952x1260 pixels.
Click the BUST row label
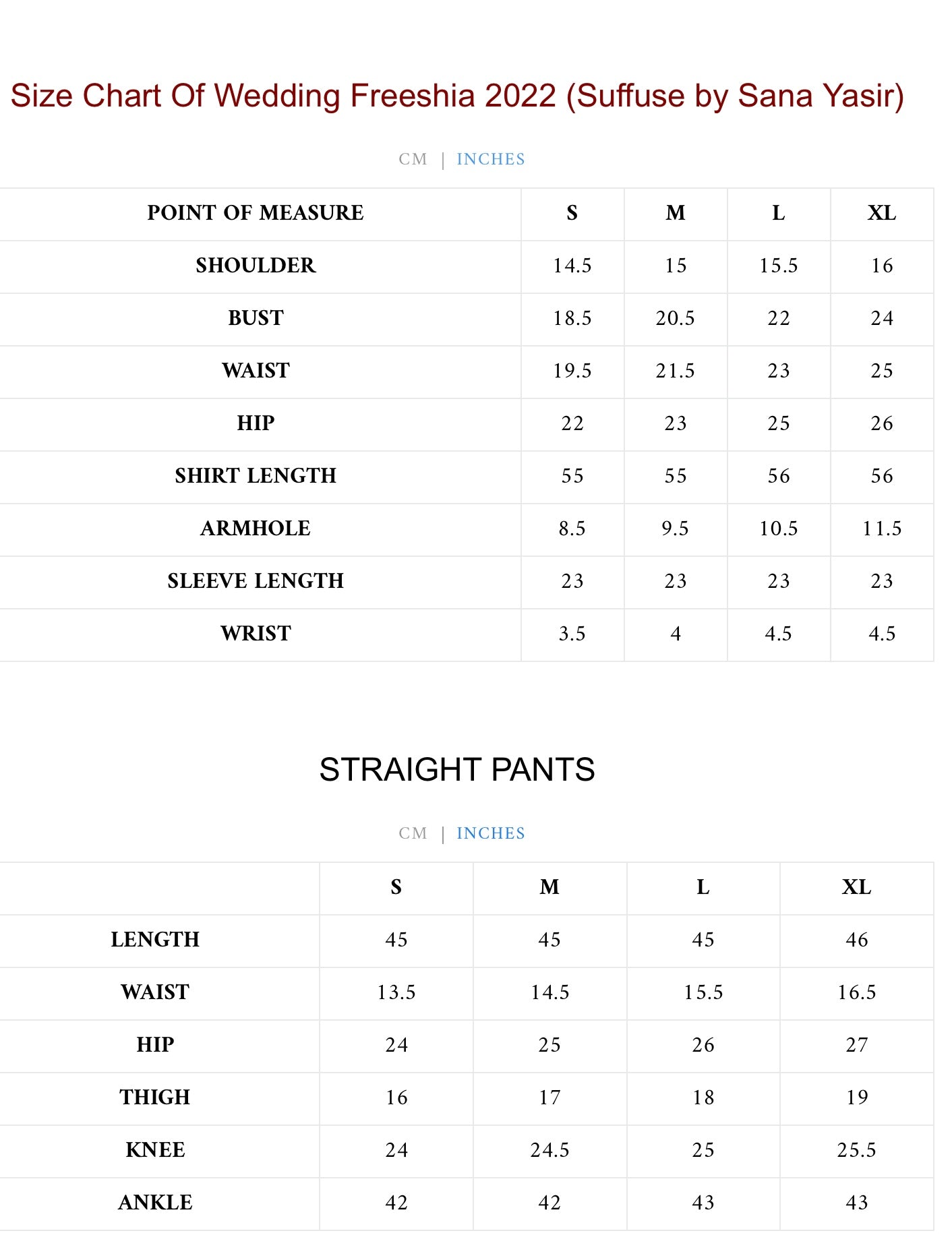(x=256, y=318)
